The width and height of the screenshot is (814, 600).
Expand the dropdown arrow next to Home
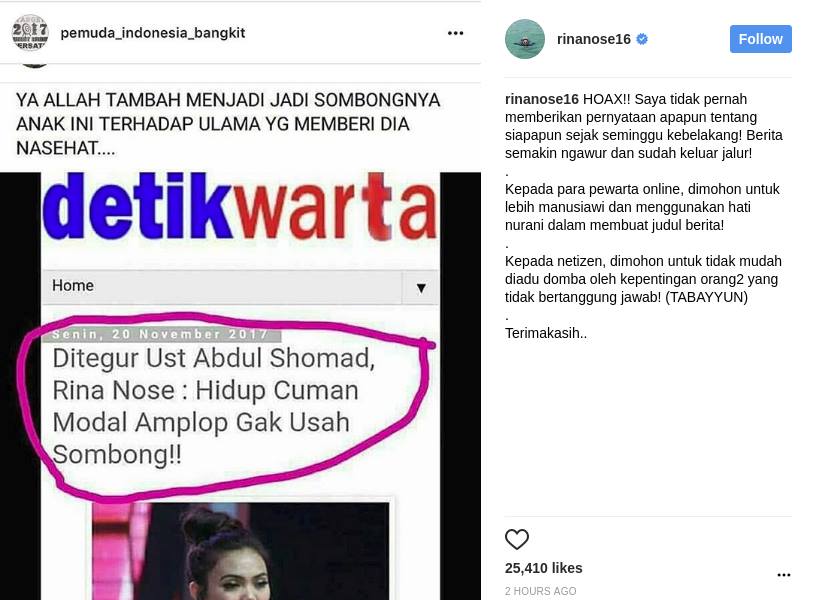421,287
